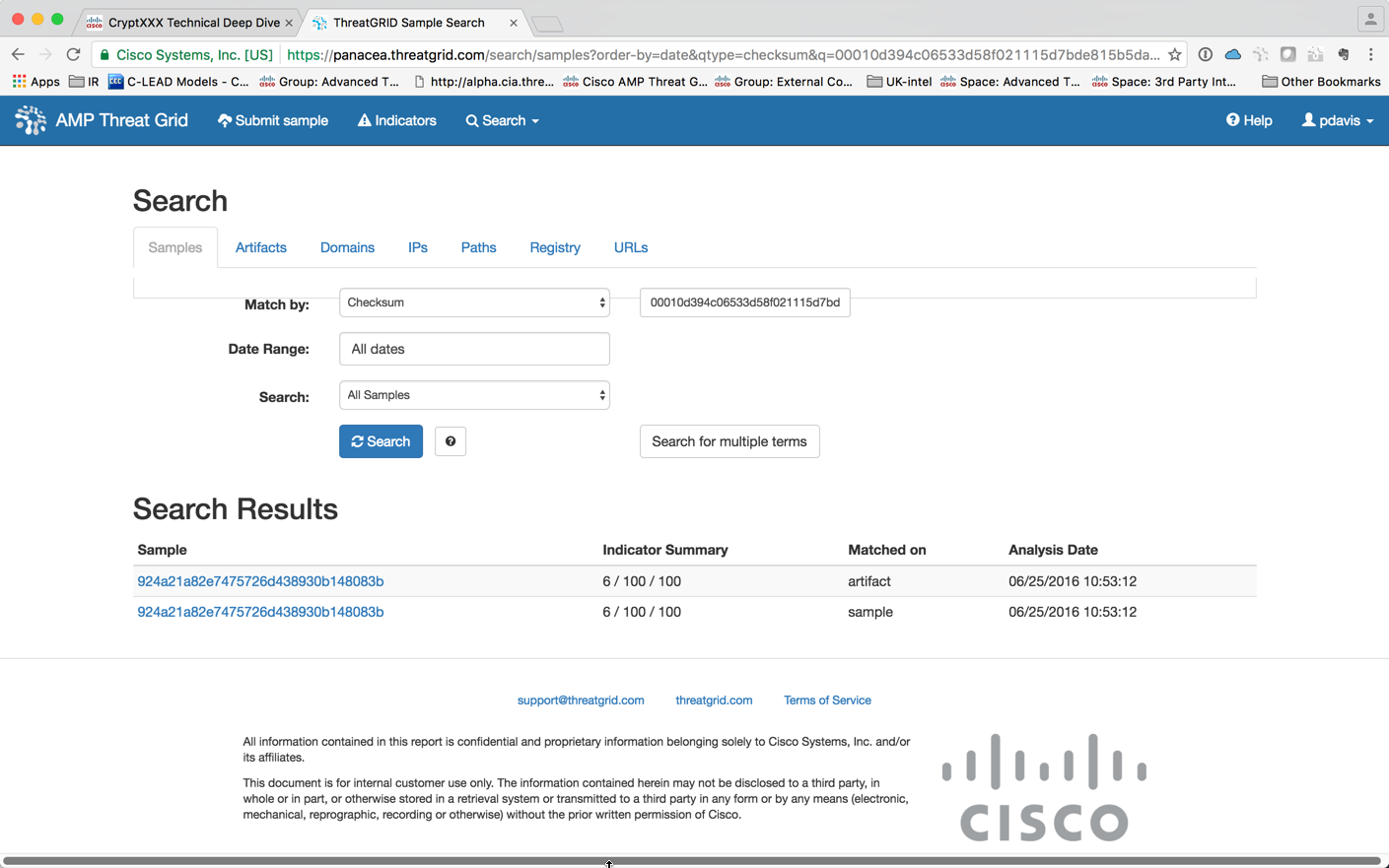1389x868 pixels.
Task: Switch to CryptXXX Technical Deep Dive browser tab
Action: (x=187, y=23)
